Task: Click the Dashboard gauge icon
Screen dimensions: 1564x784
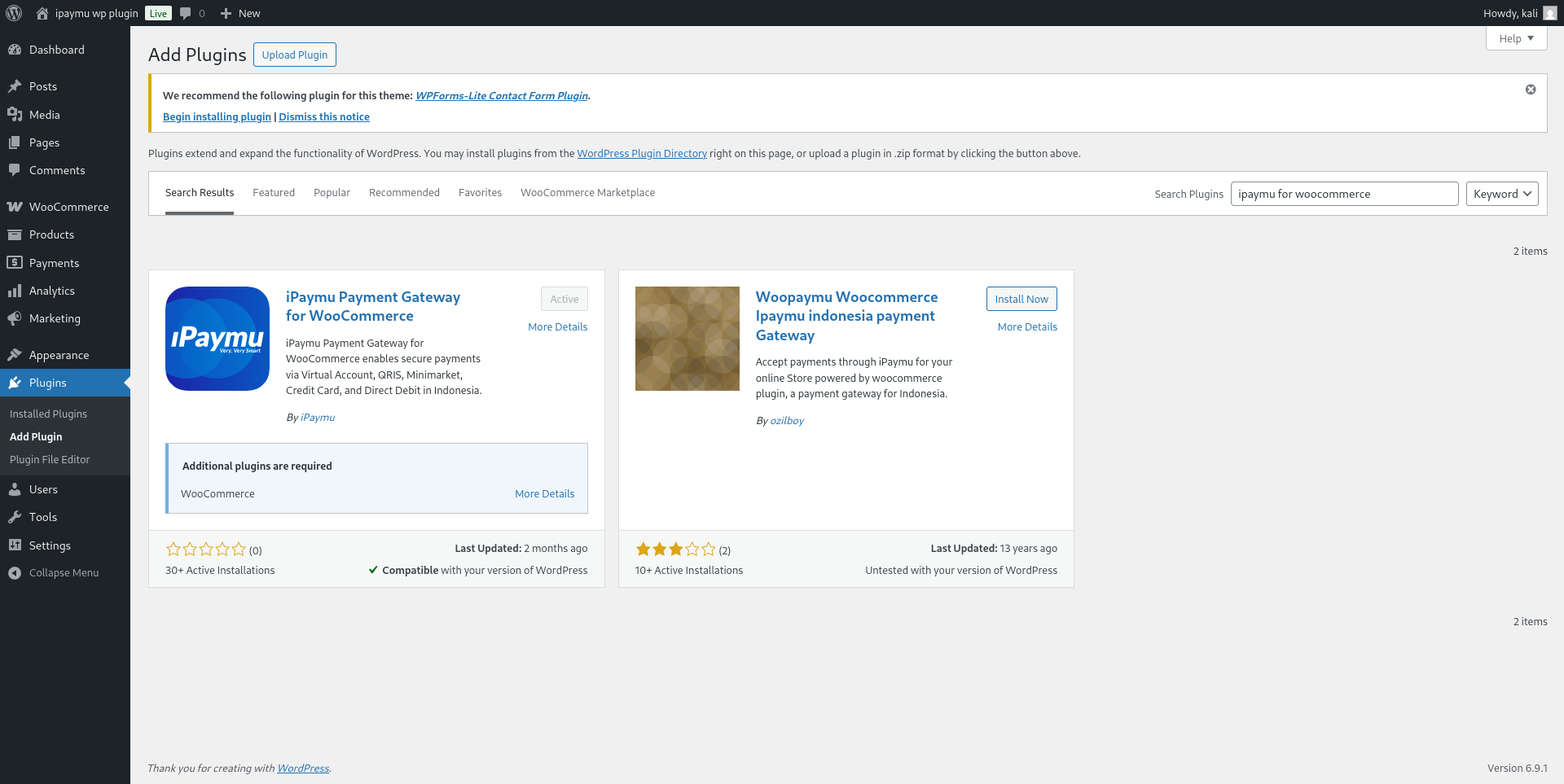Action: pyautogui.click(x=15, y=50)
